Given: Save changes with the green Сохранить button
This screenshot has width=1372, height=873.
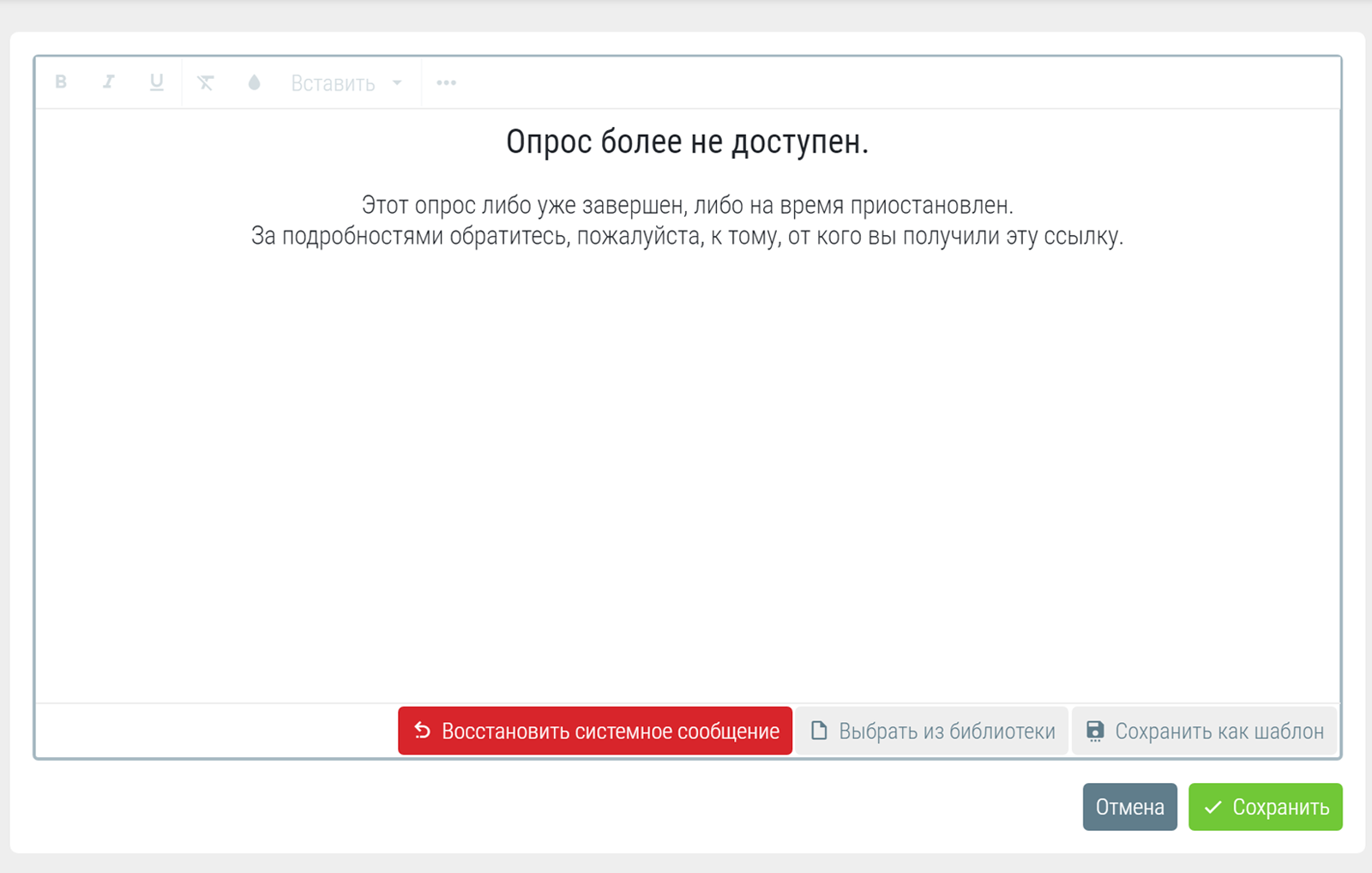Looking at the screenshot, I should (1265, 807).
